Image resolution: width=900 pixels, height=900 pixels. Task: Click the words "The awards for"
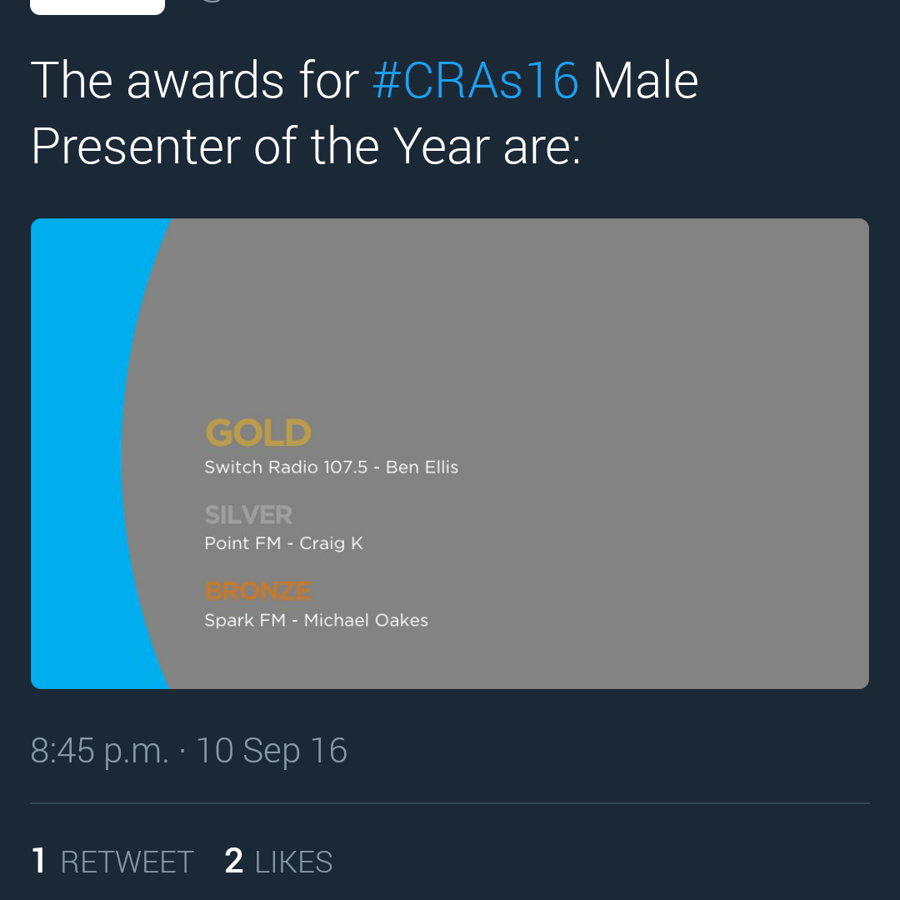(x=195, y=81)
